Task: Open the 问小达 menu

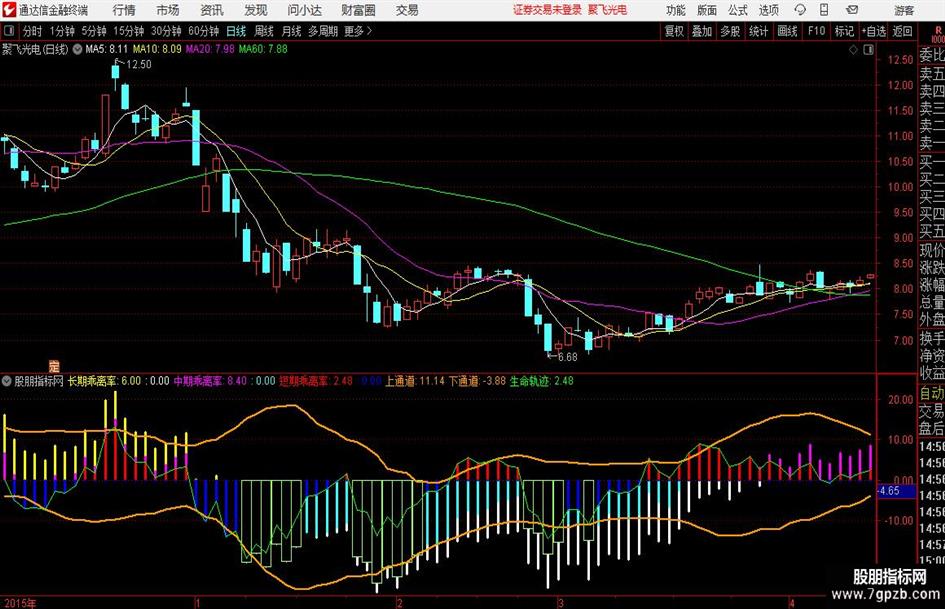Action: 304,10
